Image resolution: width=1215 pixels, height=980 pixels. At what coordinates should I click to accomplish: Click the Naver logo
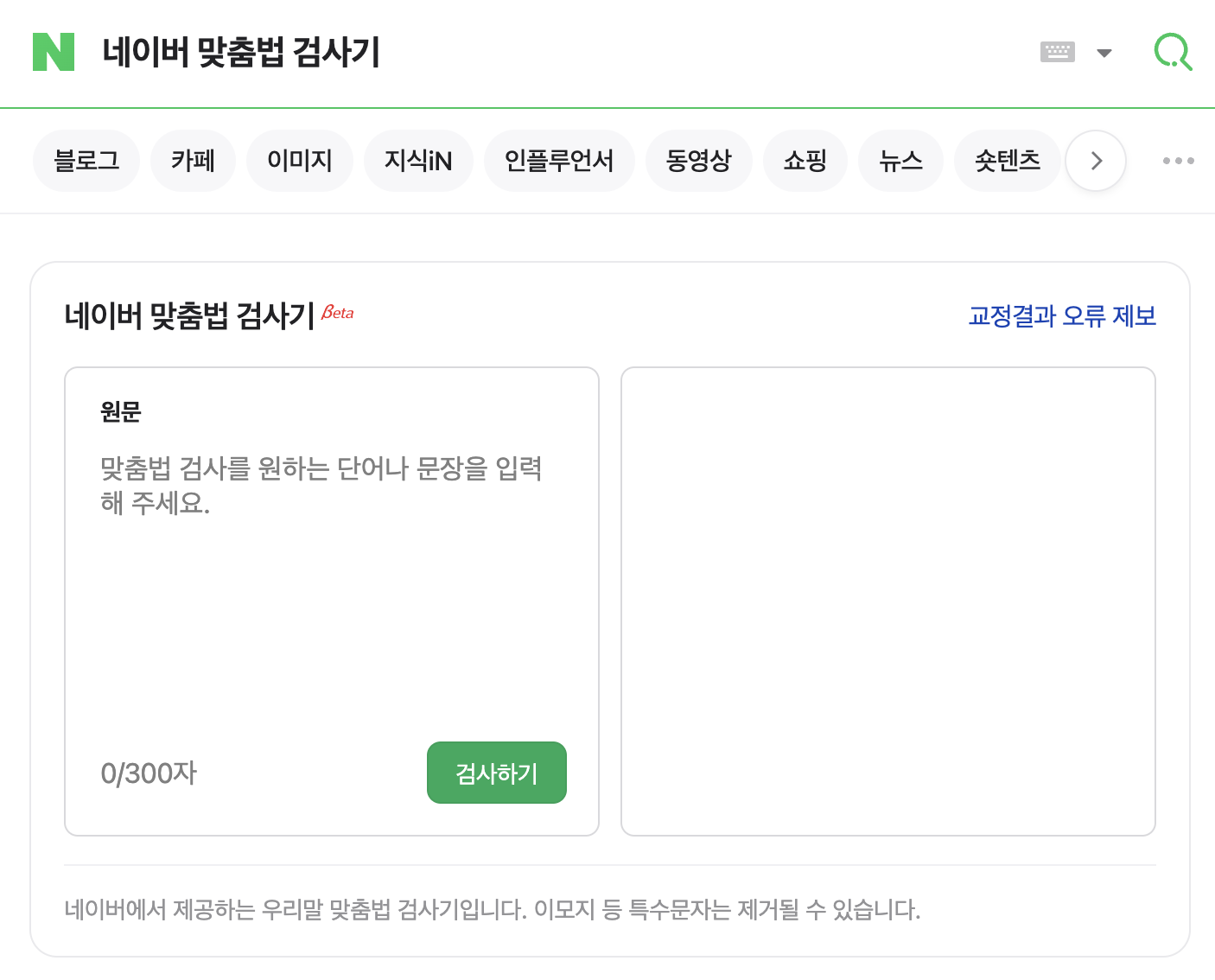(53, 53)
